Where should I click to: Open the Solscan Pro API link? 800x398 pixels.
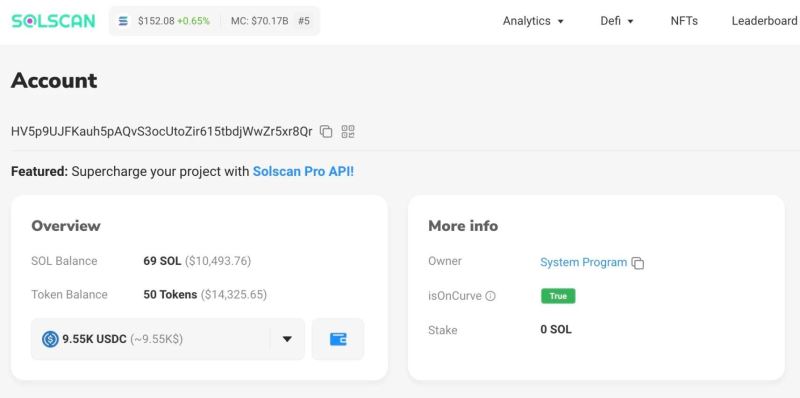(x=303, y=171)
